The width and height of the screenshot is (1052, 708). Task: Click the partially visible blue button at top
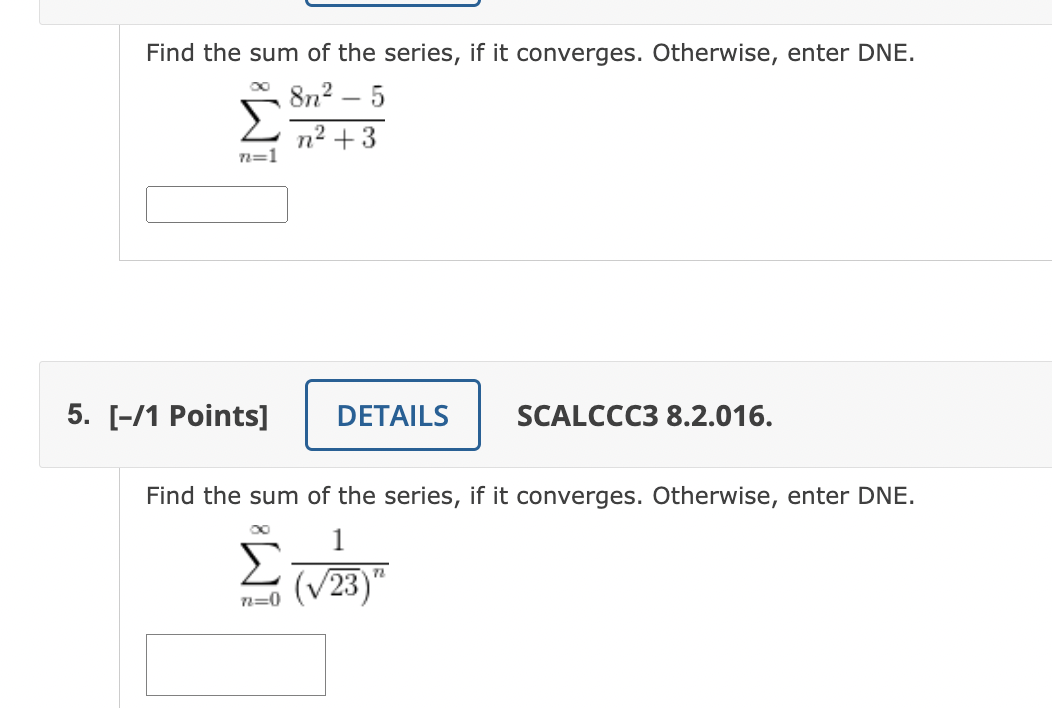[392, 4]
